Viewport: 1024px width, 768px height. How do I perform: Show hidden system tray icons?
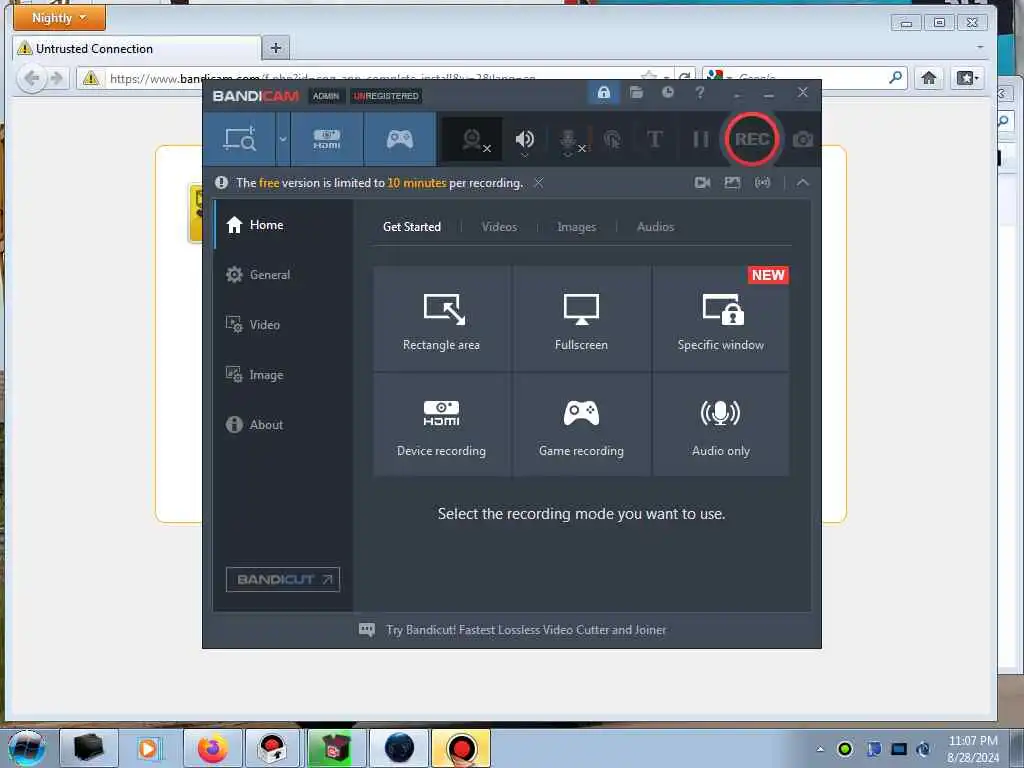[820, 749]
